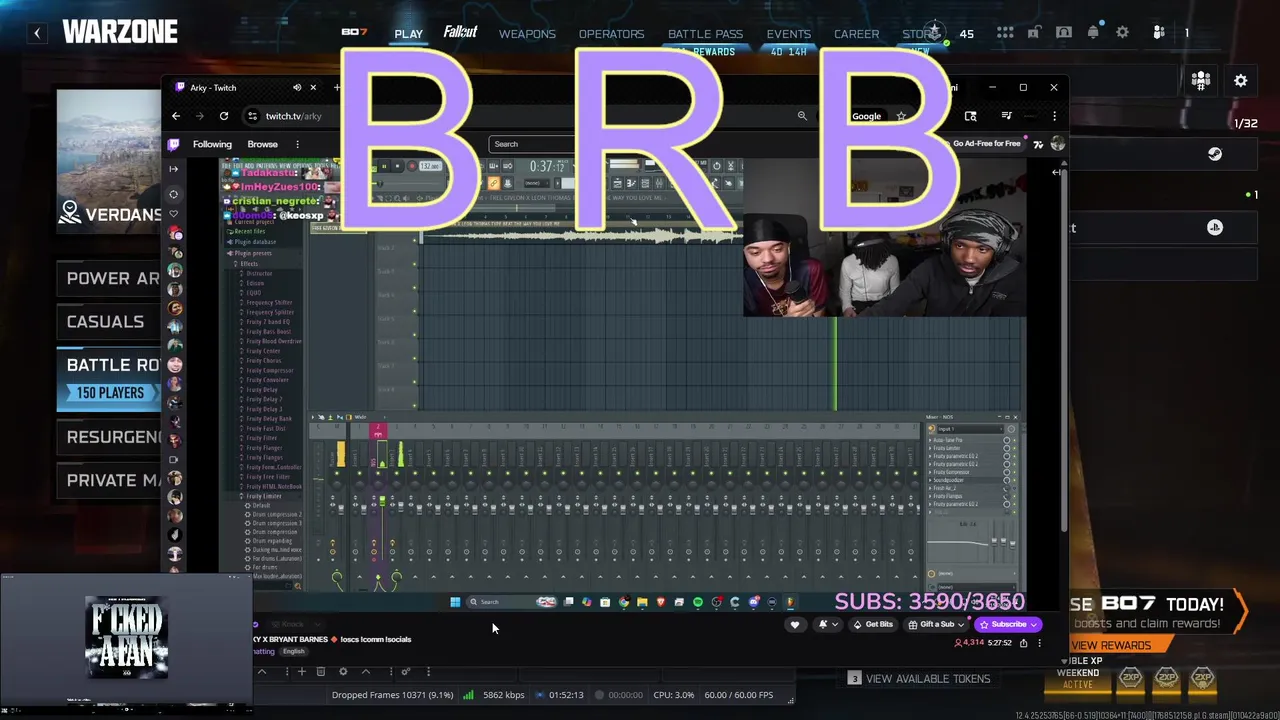Open Spotify from the streamed taskbar
1280x720 pixels.
697,602
